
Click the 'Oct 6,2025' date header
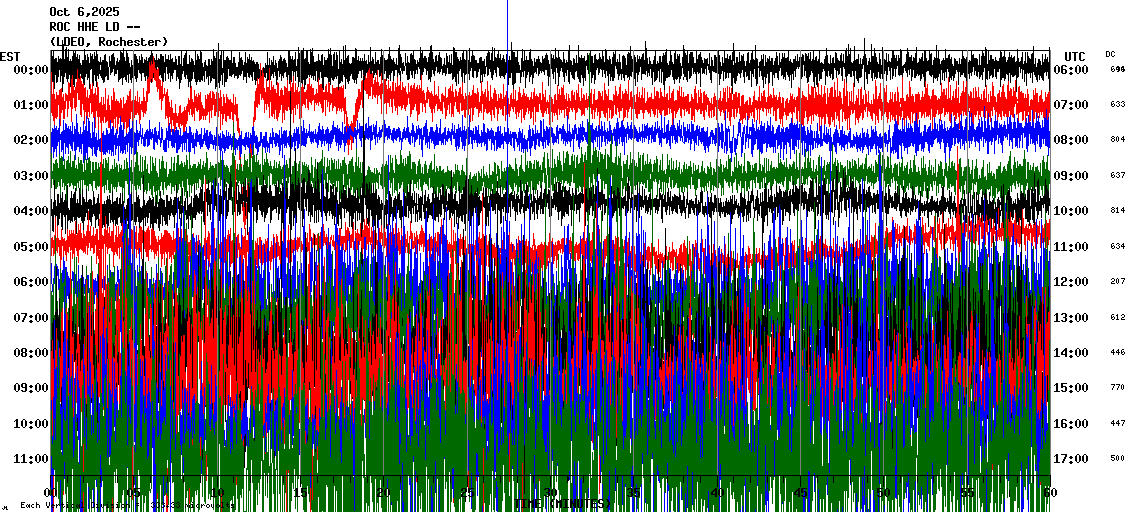84,12
